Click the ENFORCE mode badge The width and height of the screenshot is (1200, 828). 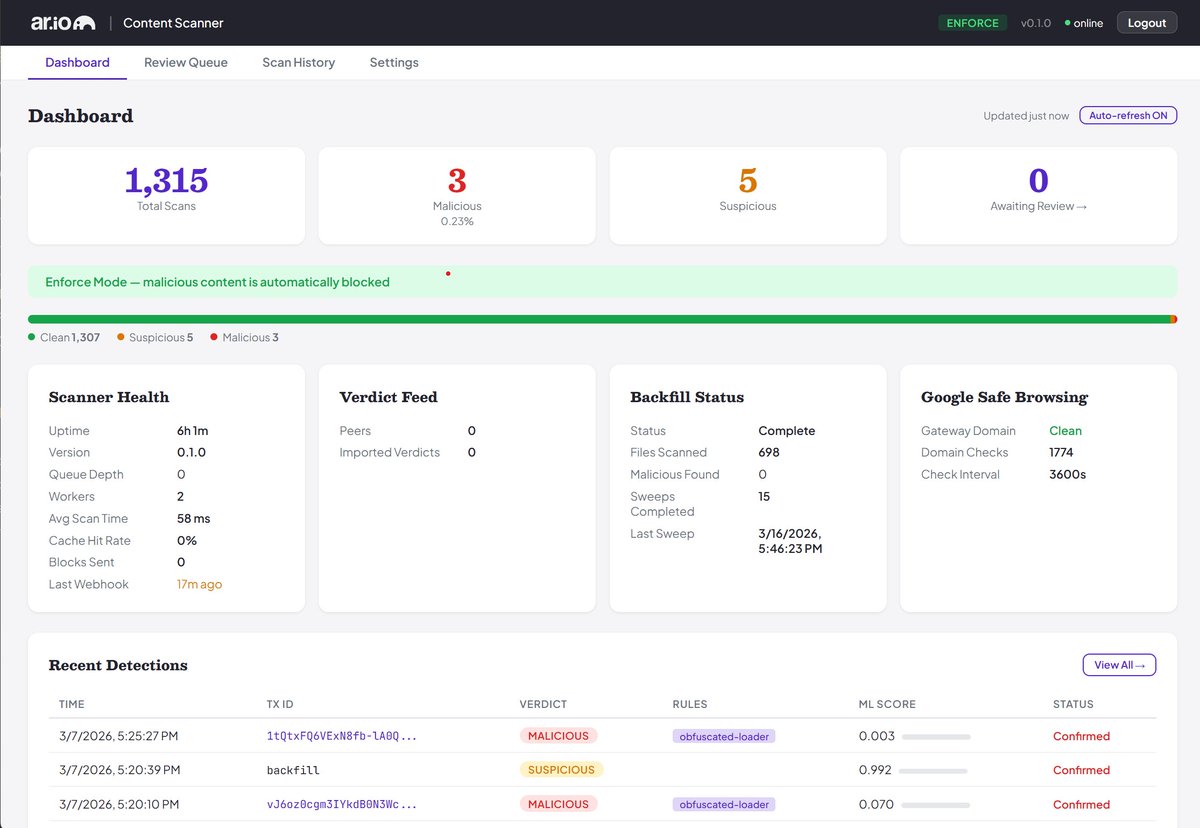(x=973, y=23)
